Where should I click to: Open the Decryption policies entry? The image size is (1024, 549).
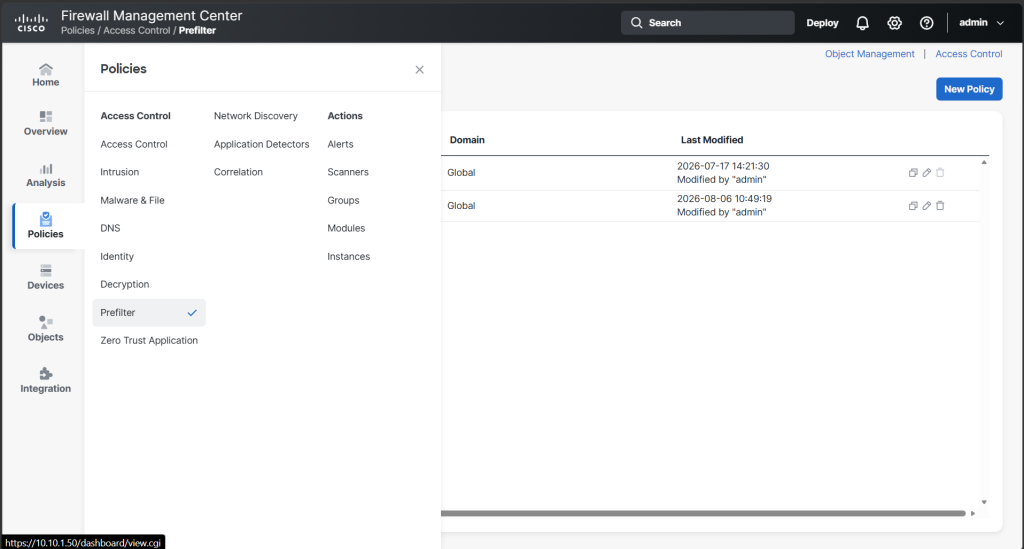[125, 285]
